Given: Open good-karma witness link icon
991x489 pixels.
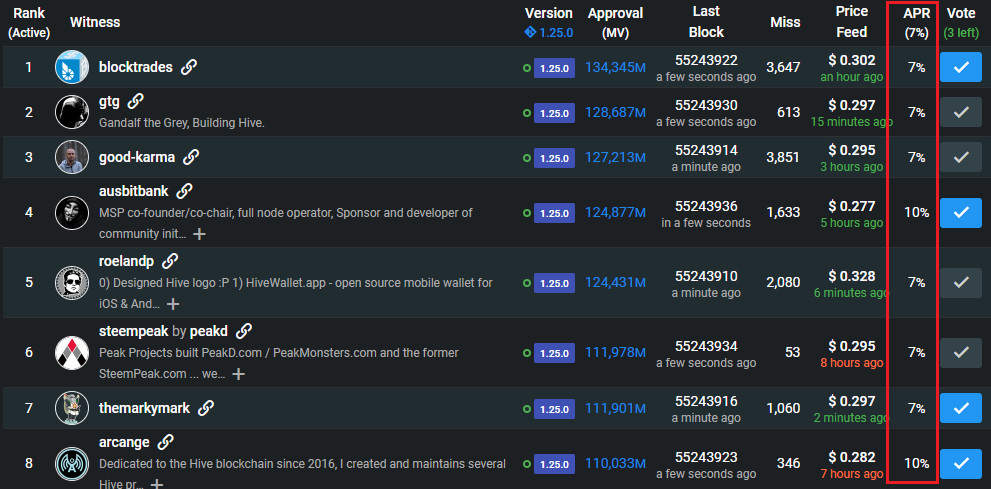Looking at the screenshot, I should click(x=191, y=157).
